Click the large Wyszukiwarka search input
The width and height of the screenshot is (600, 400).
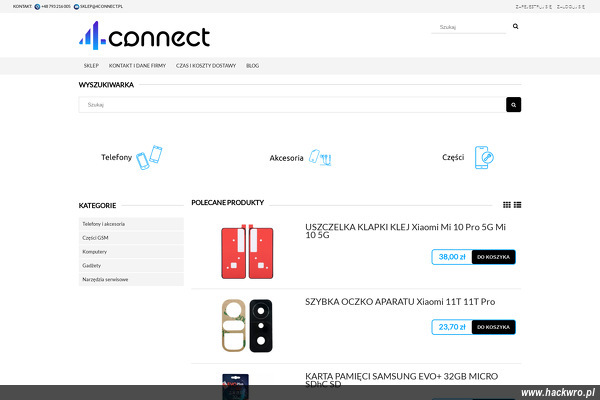(x=292, y=104)
